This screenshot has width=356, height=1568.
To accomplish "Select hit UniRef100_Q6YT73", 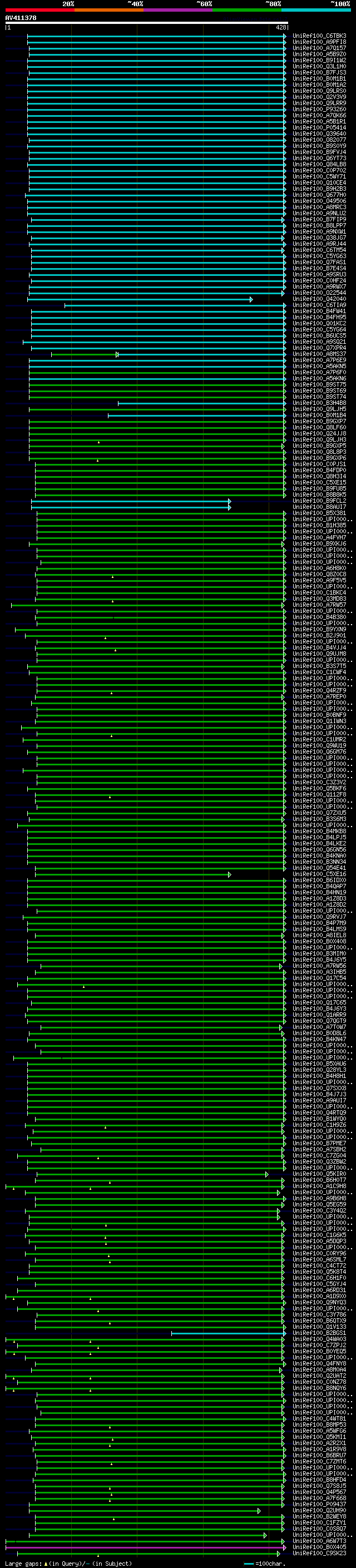I will 319,159.
